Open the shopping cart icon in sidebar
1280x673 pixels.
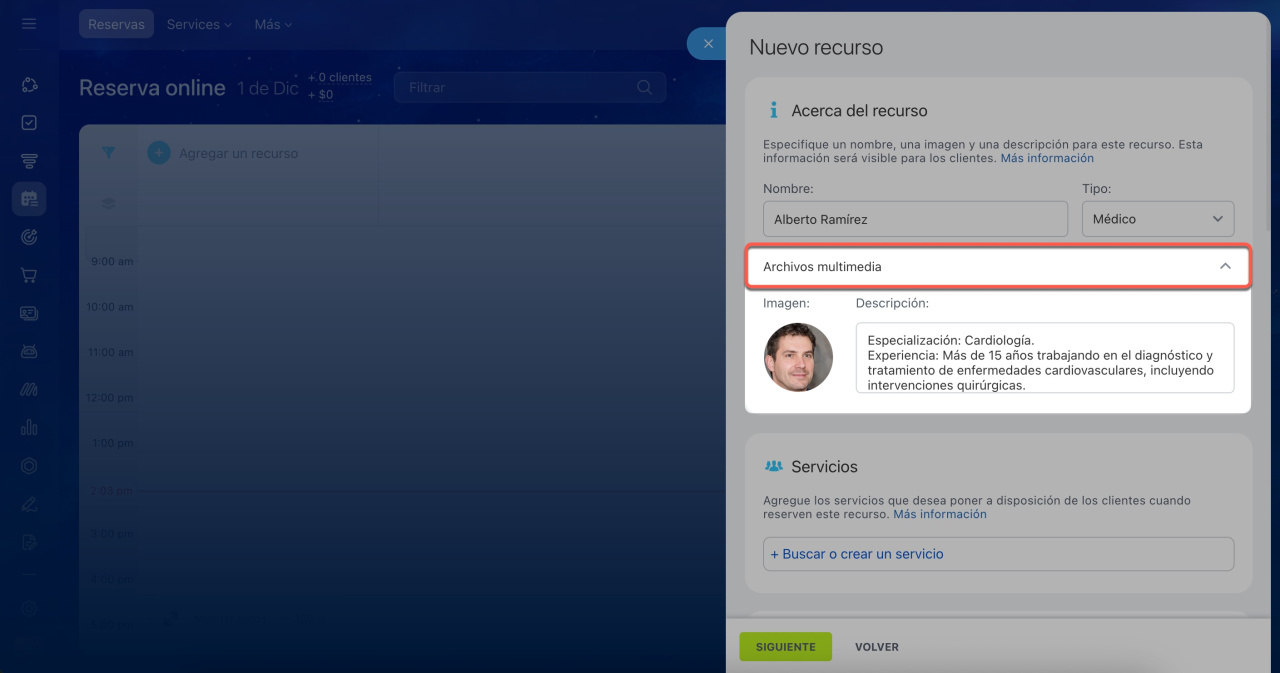click(x=29, y=275)
